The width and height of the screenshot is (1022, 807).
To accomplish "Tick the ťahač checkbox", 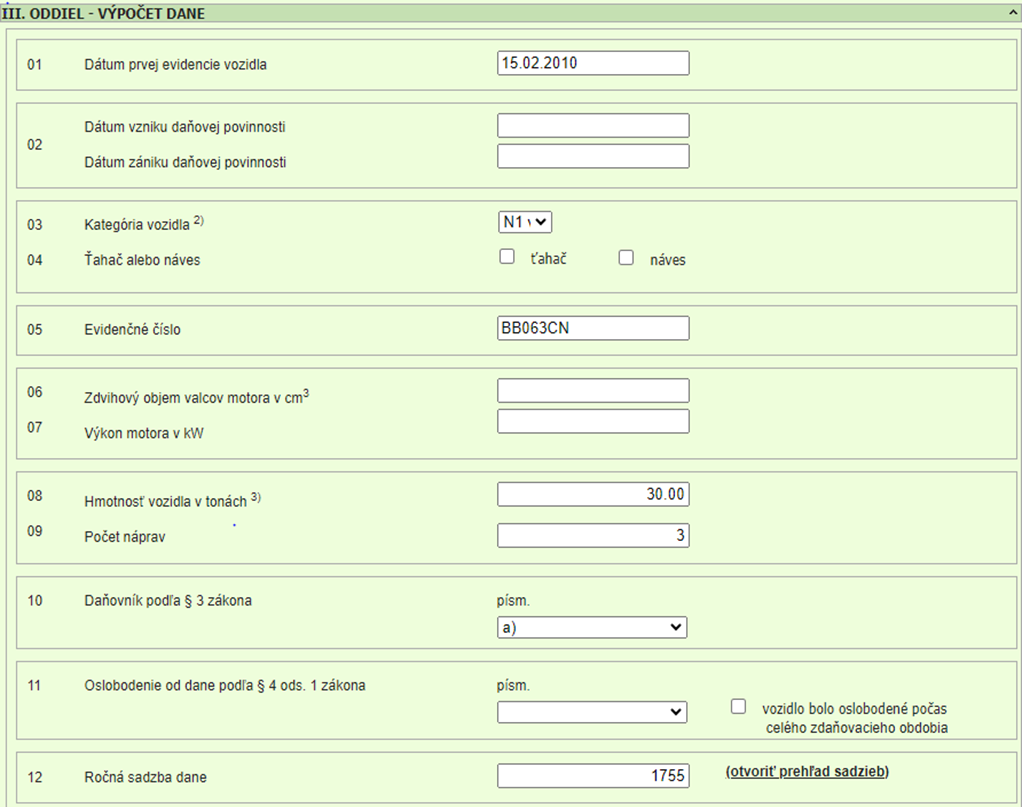I will pos(507,257).
